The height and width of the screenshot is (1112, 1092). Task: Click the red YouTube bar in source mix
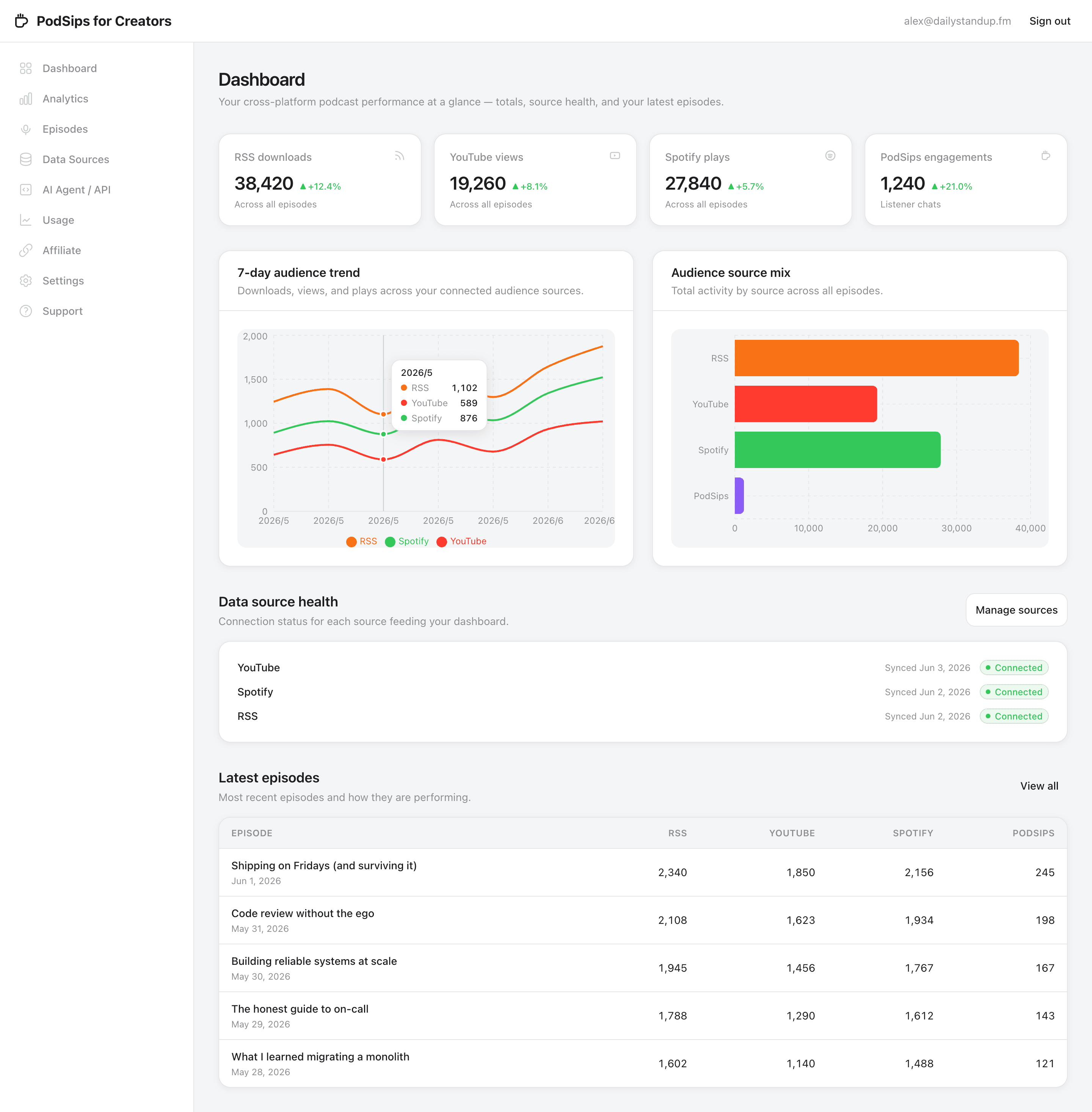point(805,404)
